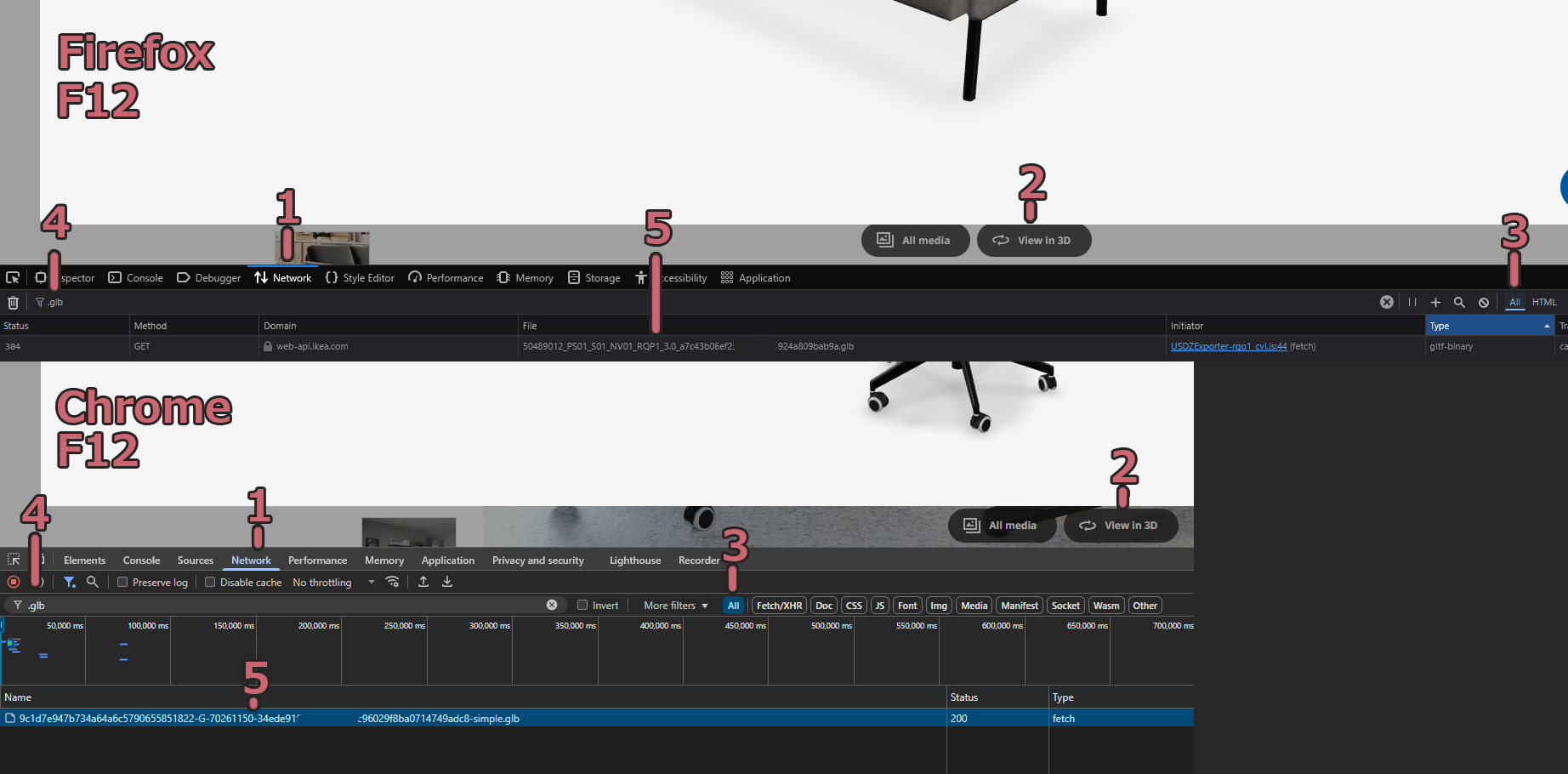Viewport: 1568px width, 774px height.
Task: Open Chrome network search magnifier
Action: pyautogui.click(x=93, y=582)
